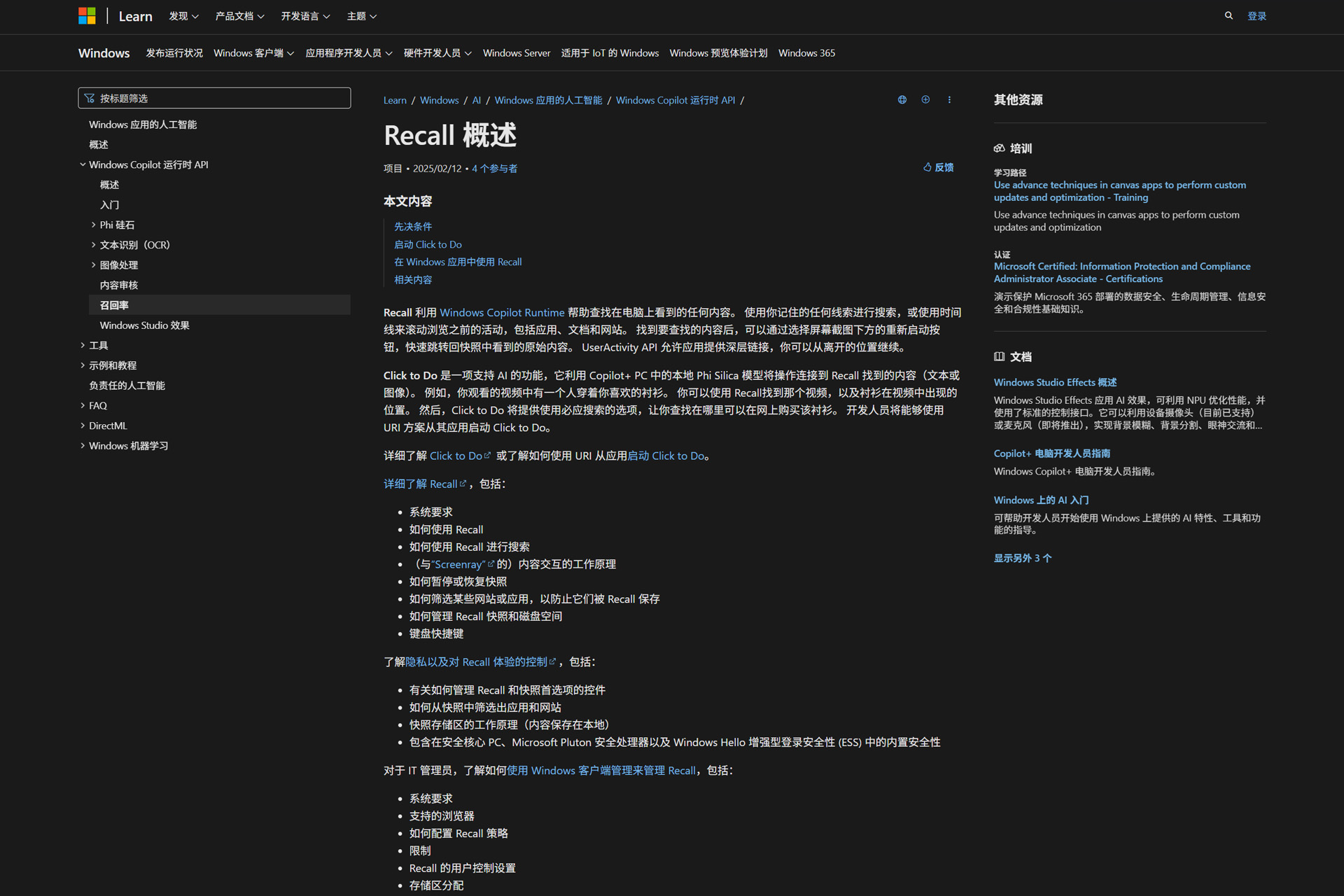Image resolution: width=1344 pixels, height=896 pixels.
Task: Open the more actions ellipsis menu
Action: [x=949, y=100]
